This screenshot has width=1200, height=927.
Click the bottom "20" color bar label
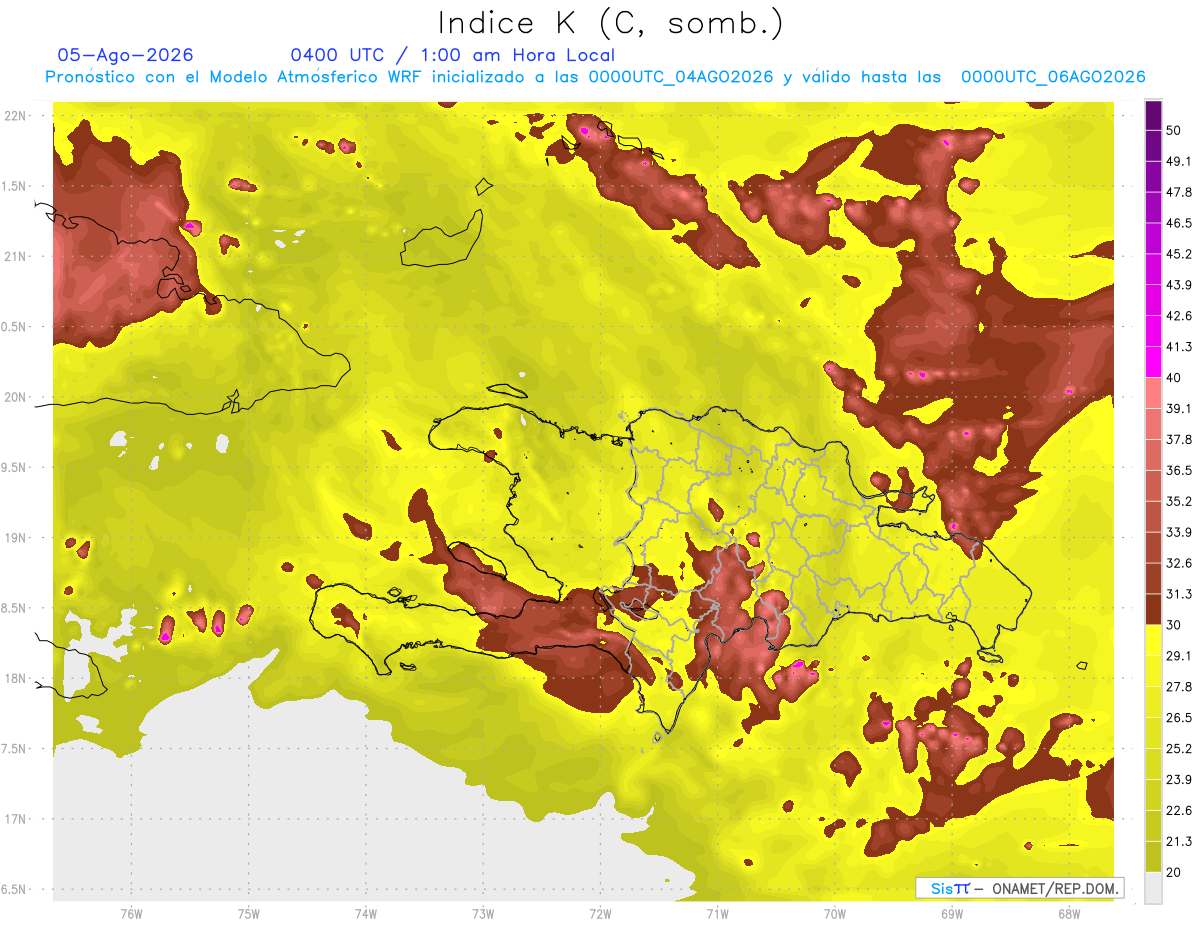point(1174,873)
